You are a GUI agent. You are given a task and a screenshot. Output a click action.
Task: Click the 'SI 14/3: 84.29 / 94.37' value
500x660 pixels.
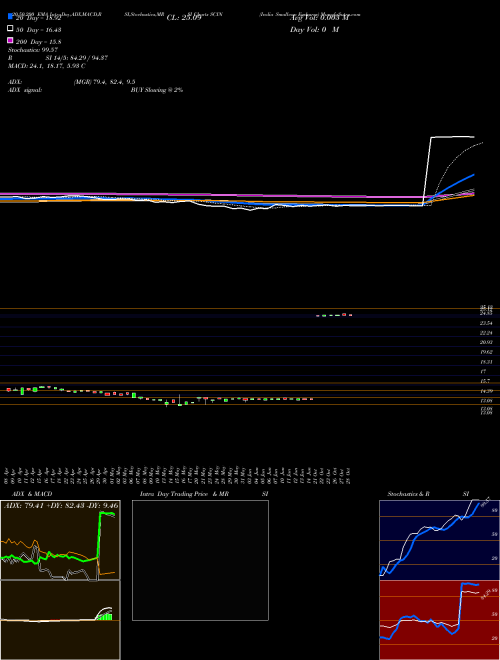(77, 58)
